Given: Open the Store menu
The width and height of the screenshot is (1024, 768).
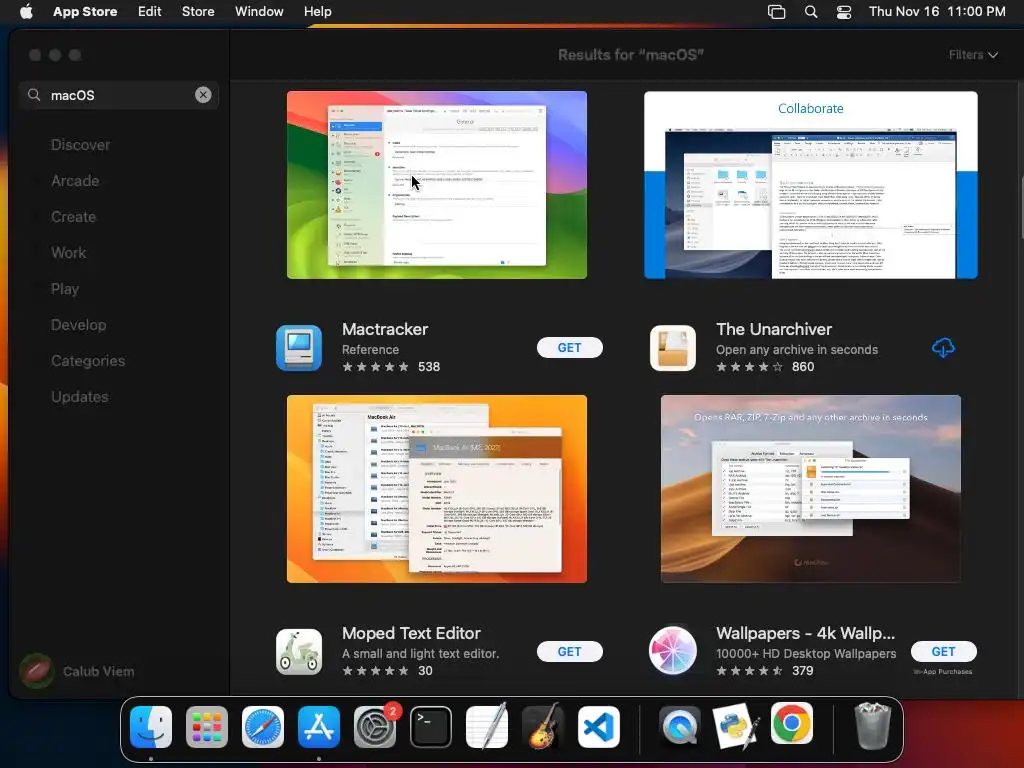Looking at the screenshot, I should point(198,11).
